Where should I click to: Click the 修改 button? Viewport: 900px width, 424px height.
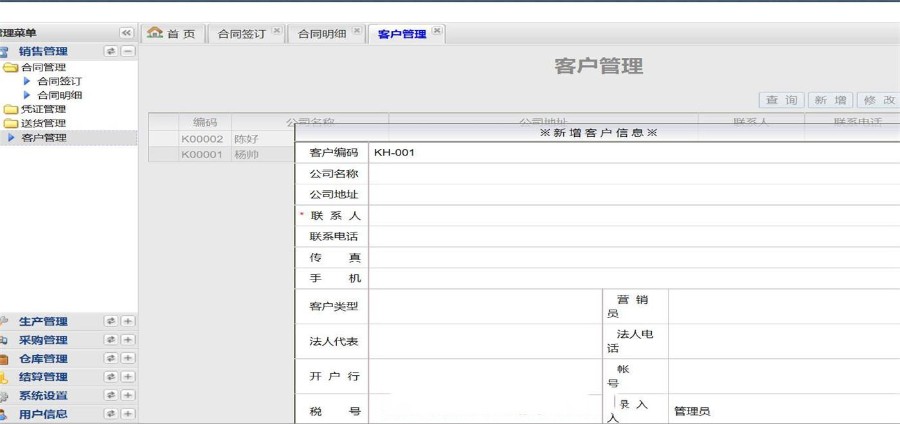[x=879, y=100]
